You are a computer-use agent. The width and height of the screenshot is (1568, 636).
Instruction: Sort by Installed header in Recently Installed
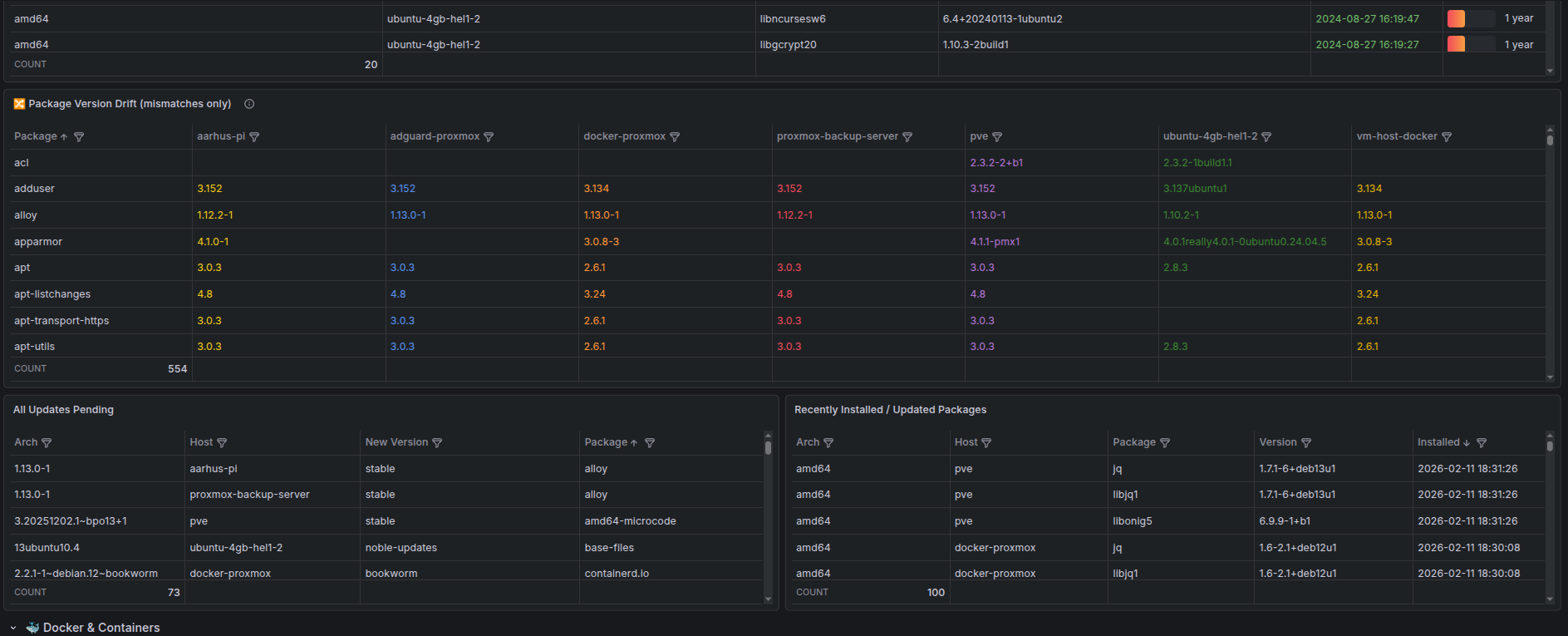coord(1438,442)
